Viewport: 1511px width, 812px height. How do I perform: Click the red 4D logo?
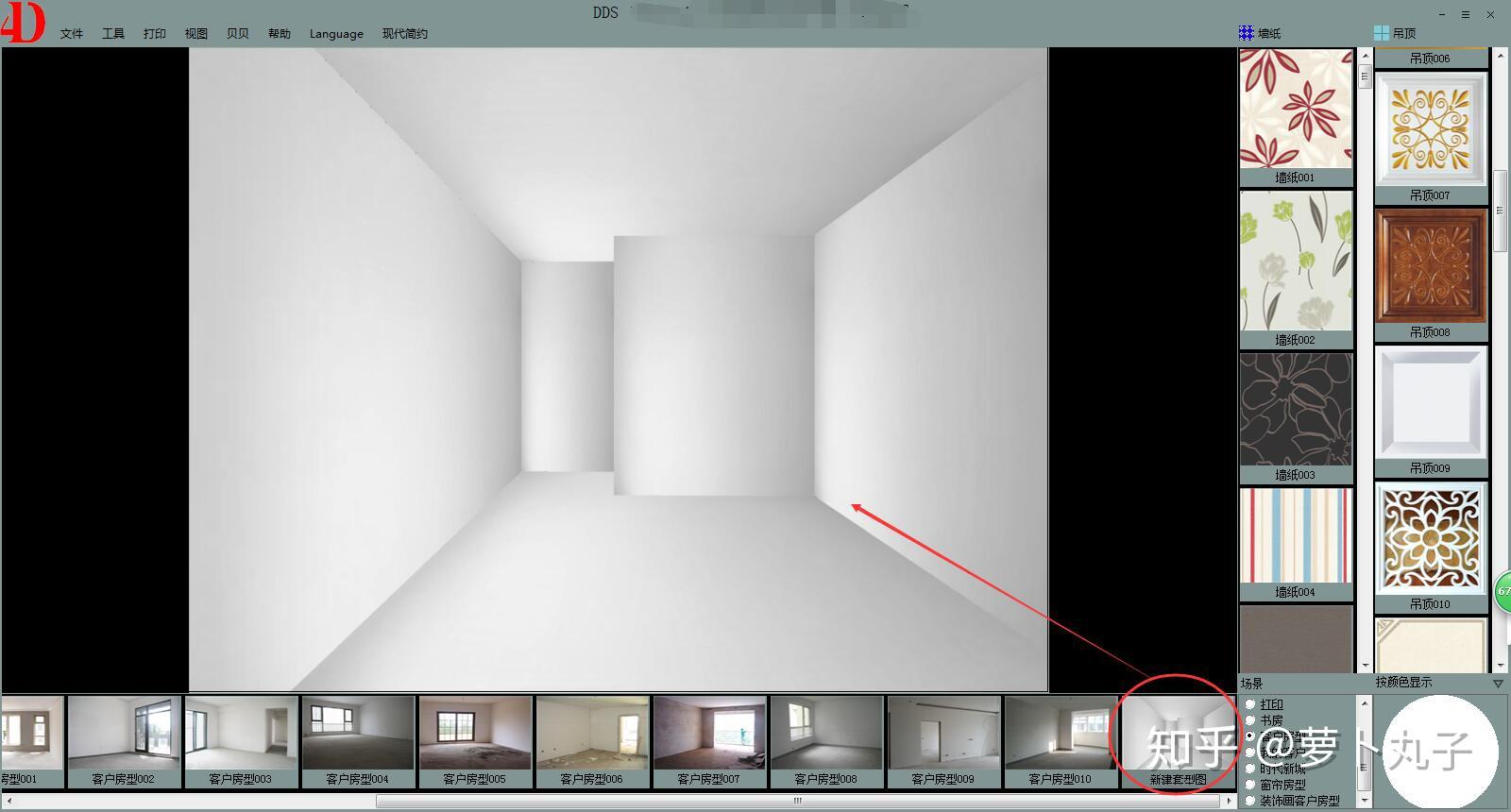tap(23, 23)
